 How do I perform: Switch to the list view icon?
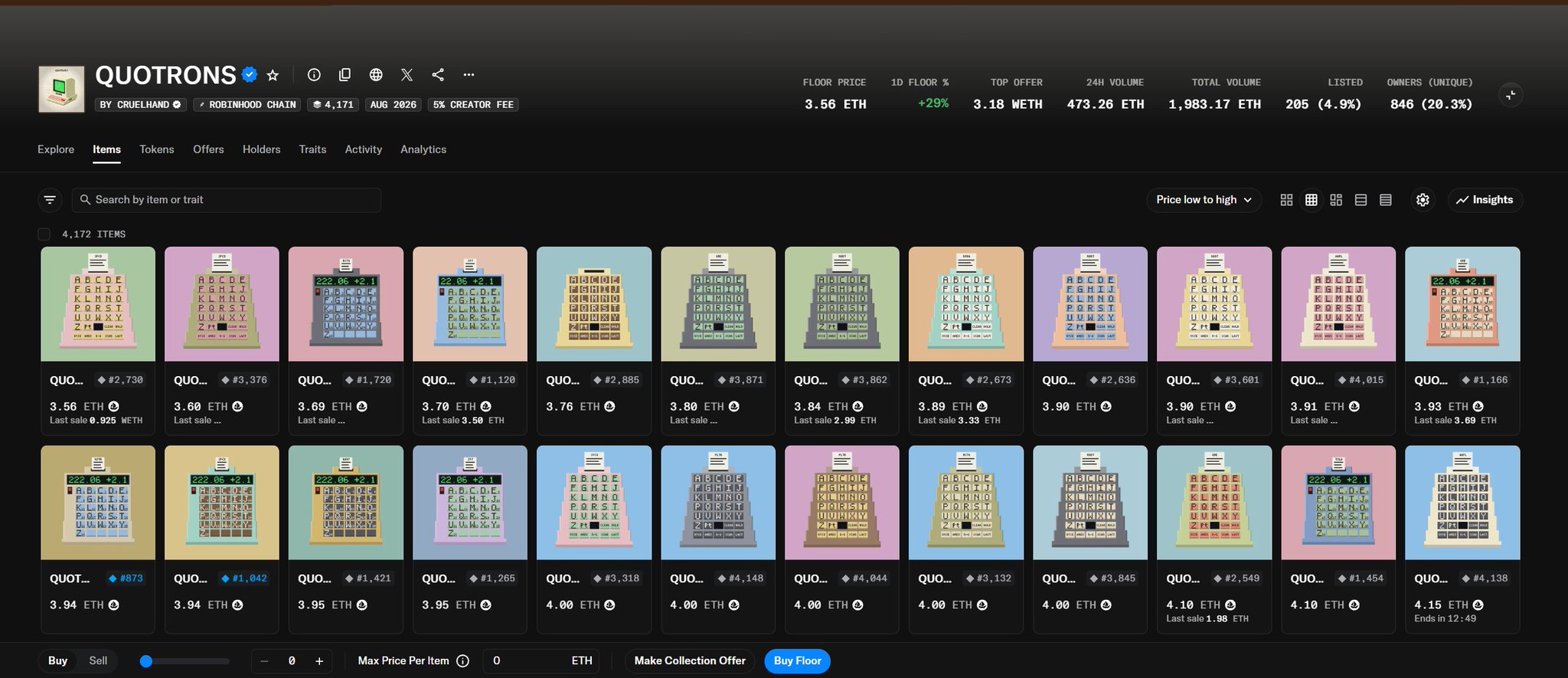click(x=1361, y=200)
